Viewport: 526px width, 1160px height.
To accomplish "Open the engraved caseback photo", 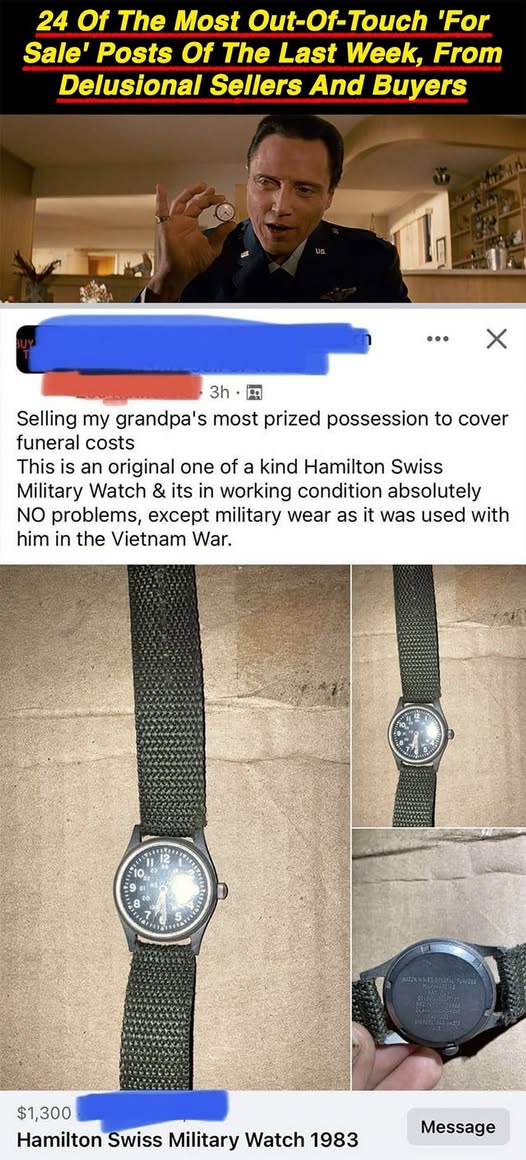I will (x=439, y=960).
